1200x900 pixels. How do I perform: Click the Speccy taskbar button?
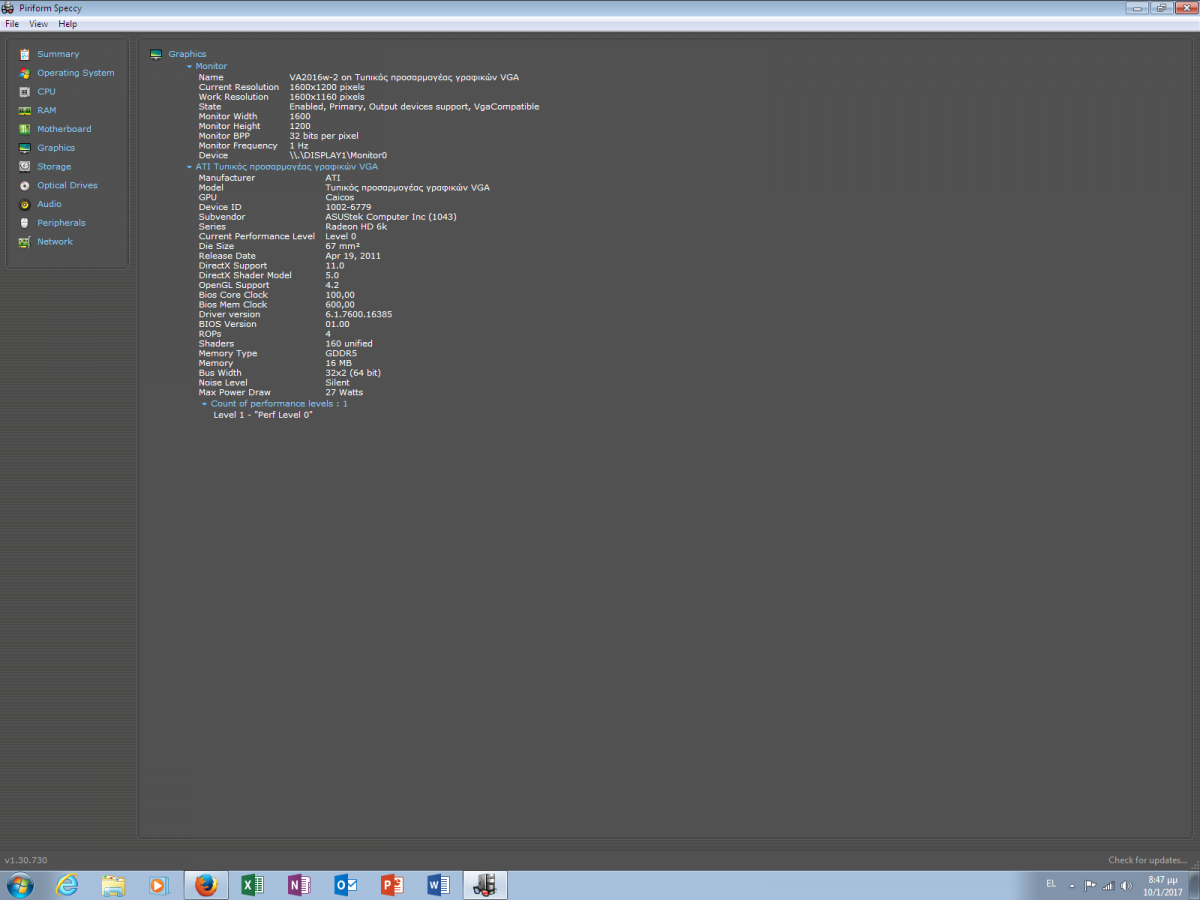[x=485, y=885]
